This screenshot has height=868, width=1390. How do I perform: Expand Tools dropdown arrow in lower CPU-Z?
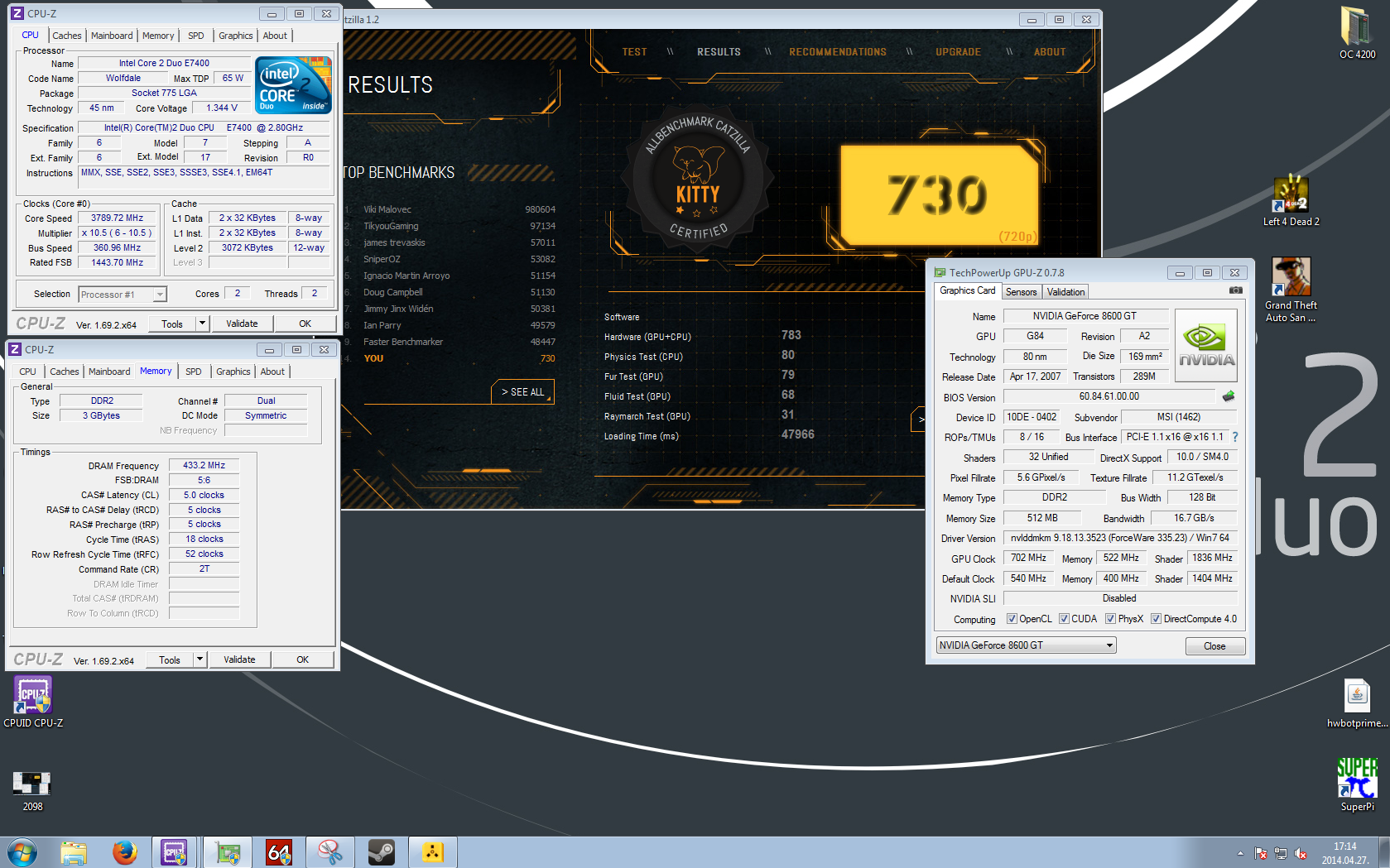tap(200, 659)
